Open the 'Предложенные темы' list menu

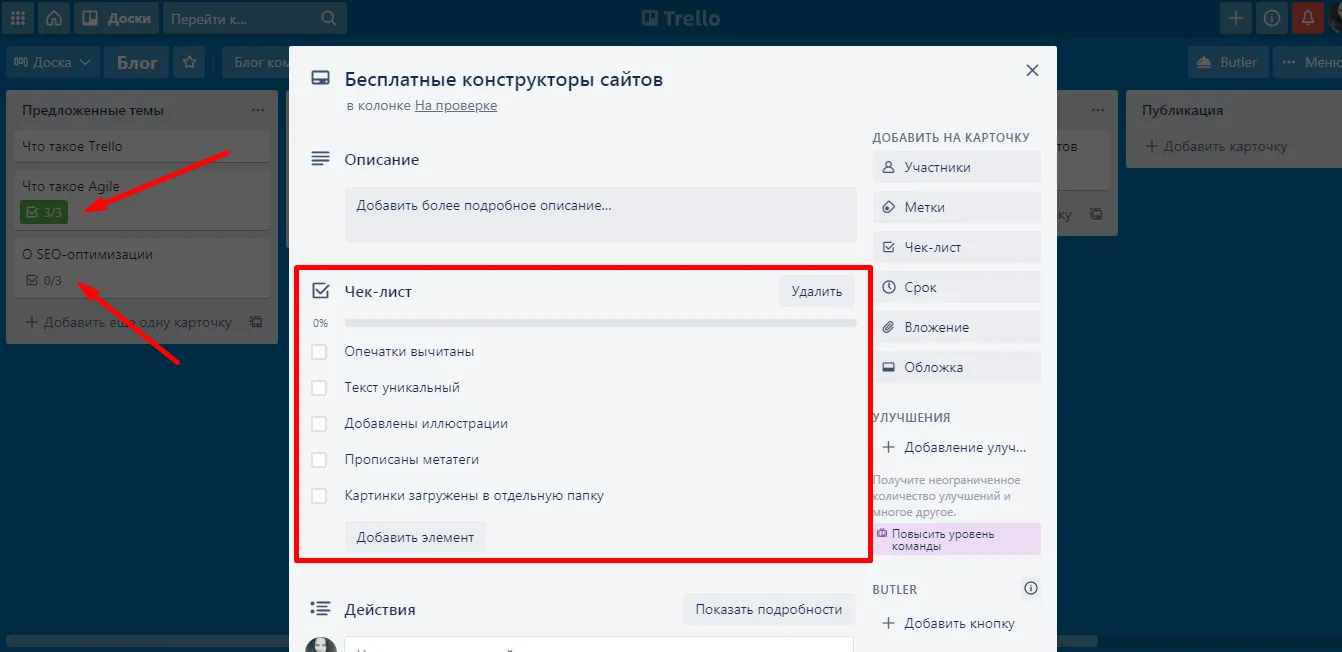coord(258,110)
